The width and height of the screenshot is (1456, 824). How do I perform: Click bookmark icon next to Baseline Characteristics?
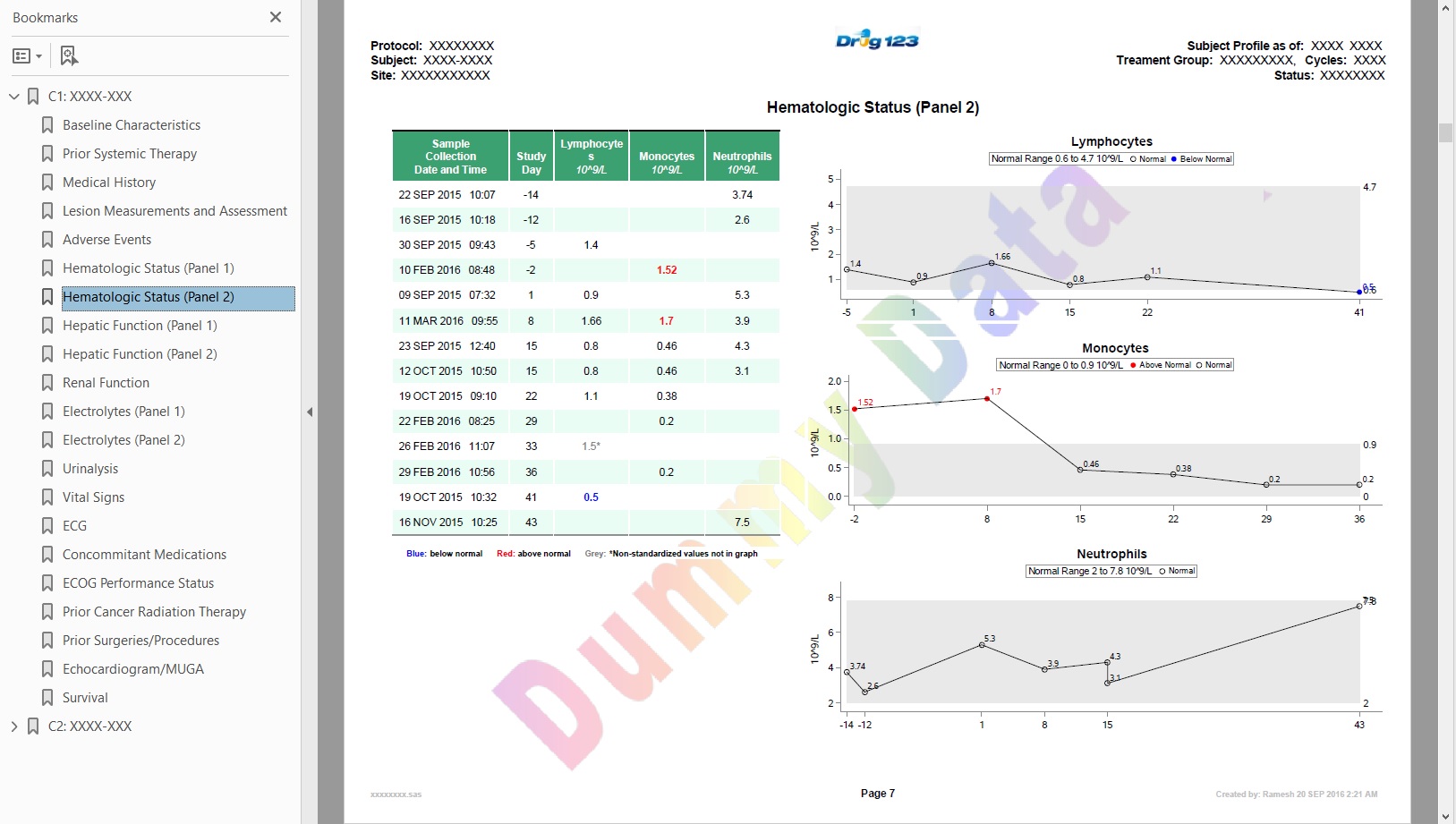[x=47, y=125]
